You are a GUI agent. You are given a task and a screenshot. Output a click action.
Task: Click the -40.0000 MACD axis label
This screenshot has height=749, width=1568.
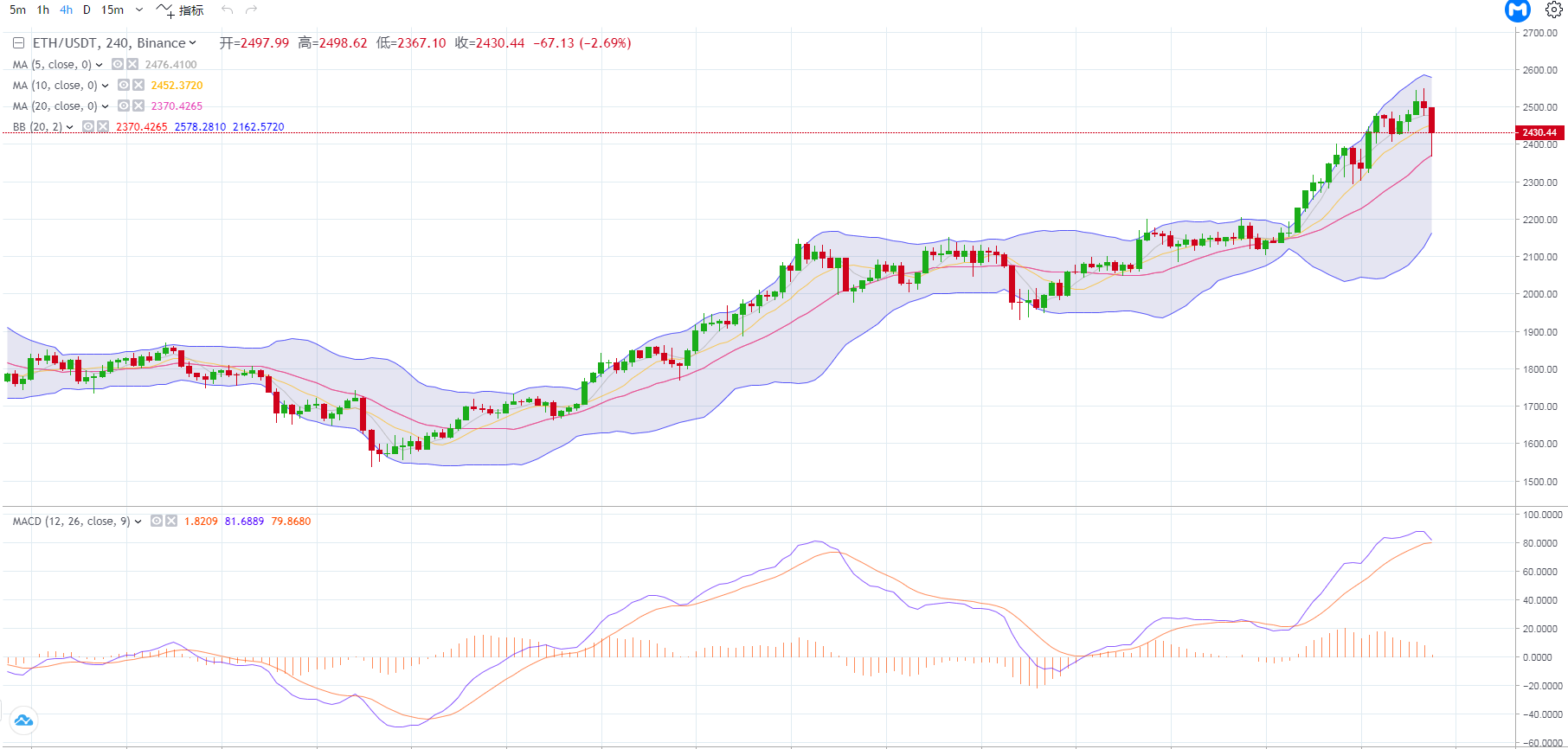tap(1543, 714)
